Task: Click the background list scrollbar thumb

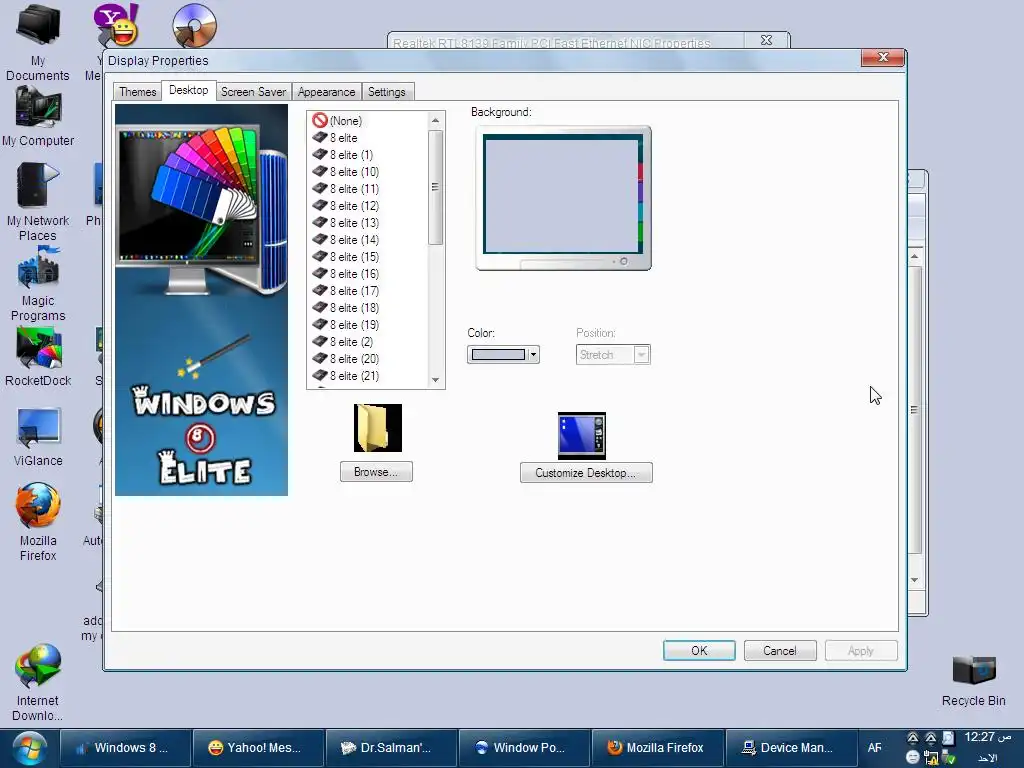Action: click(x=436, y=187)
